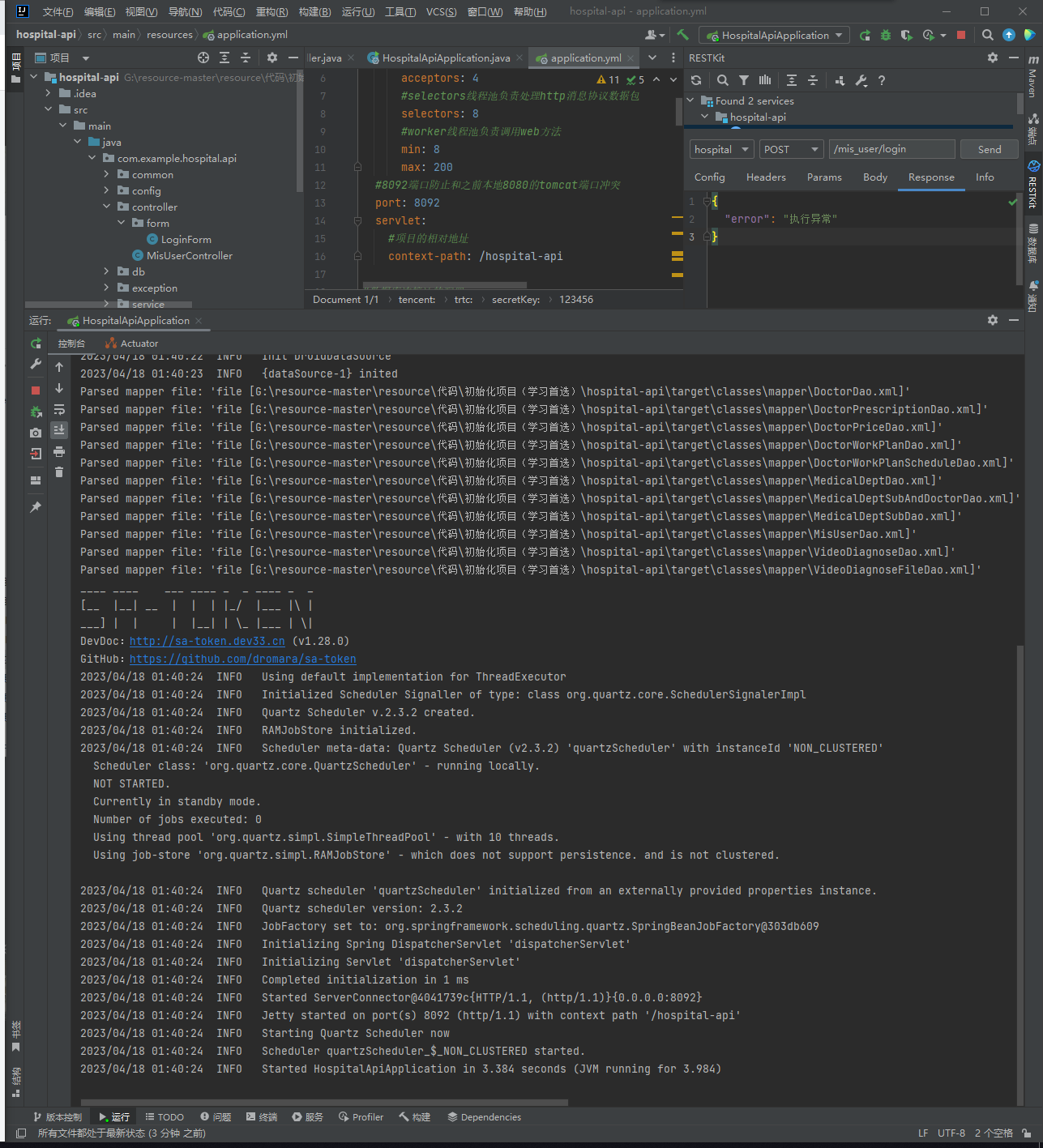The width and height of the screenshot is (1043, 1148).
Task: Toggle the TODO tool window
Action: 165,1117
